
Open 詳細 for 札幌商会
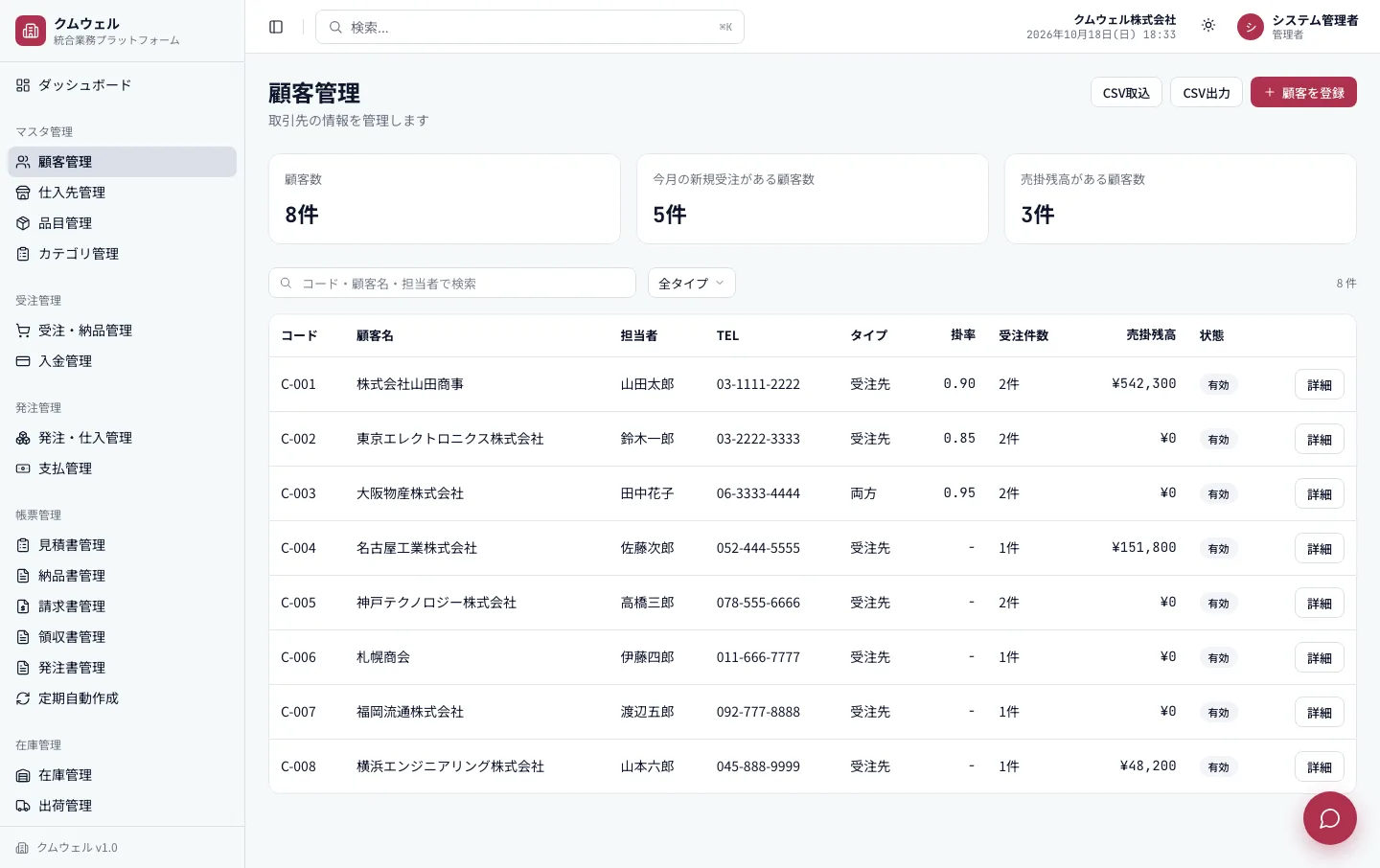pyautogui.click(x=1320, y=657)
